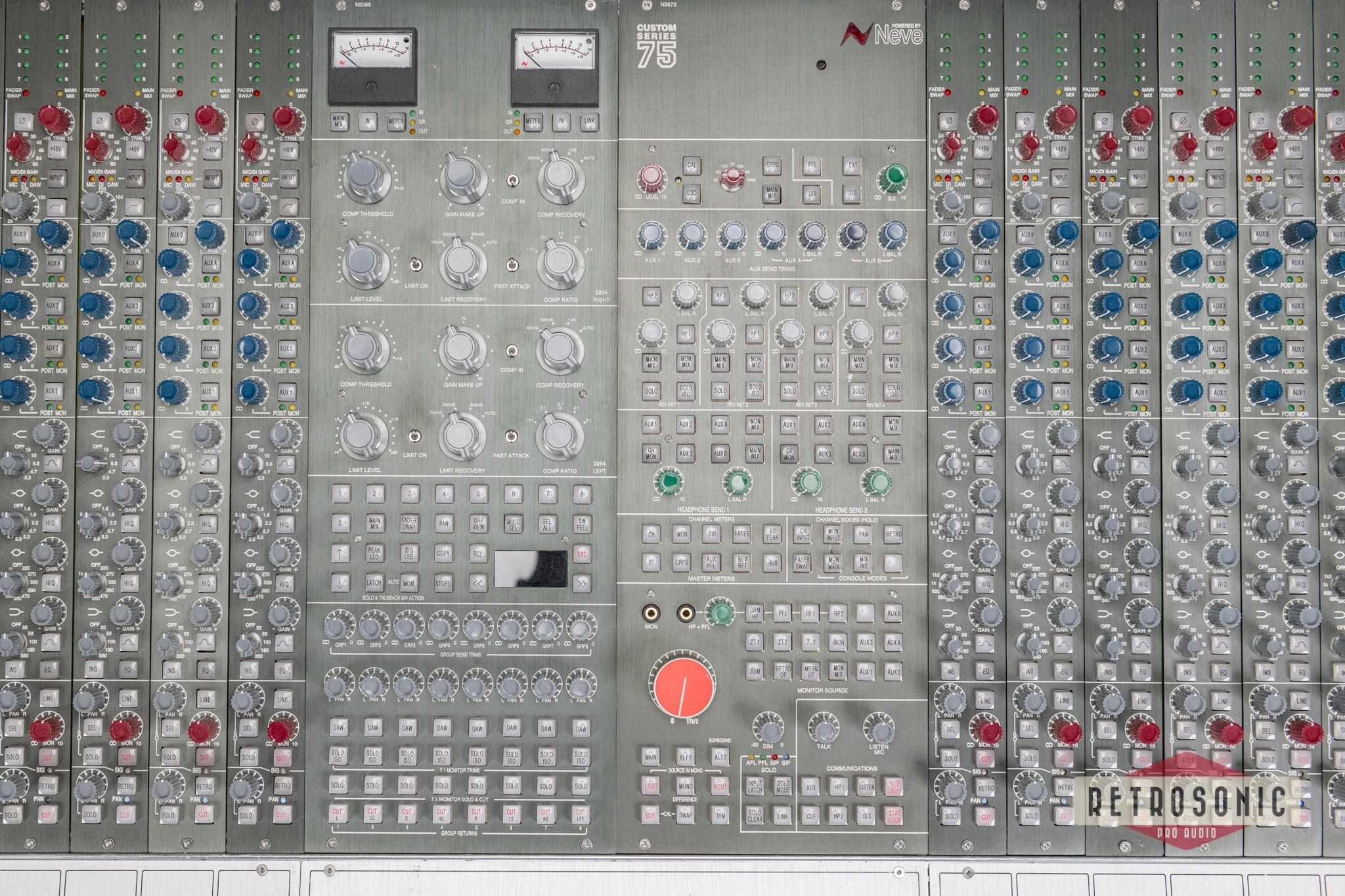This screenshot has height=896, width=1345.
Task: Select 2T1 monitor source
Action: [x=755, y=642]
